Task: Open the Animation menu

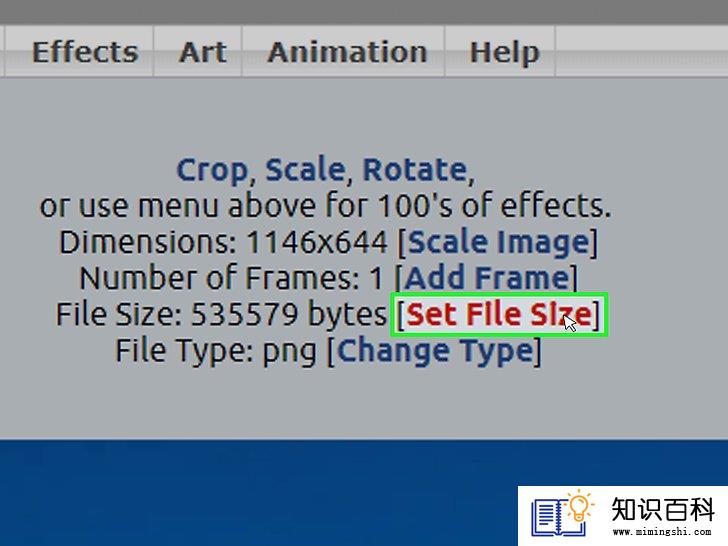Action: (x=347, y=52)
